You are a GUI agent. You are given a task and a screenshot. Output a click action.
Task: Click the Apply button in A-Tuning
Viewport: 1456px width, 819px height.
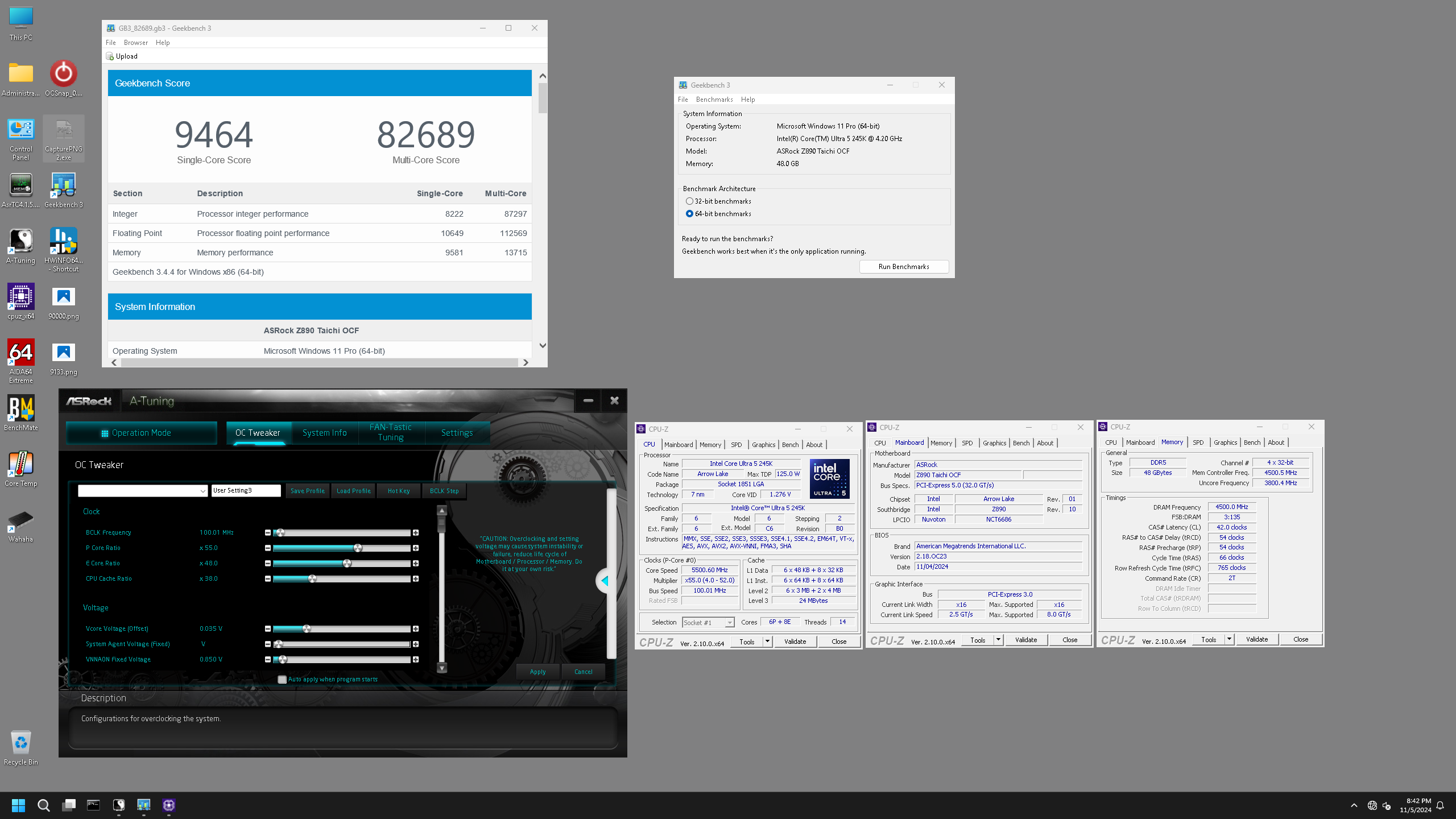coord(537,672)
